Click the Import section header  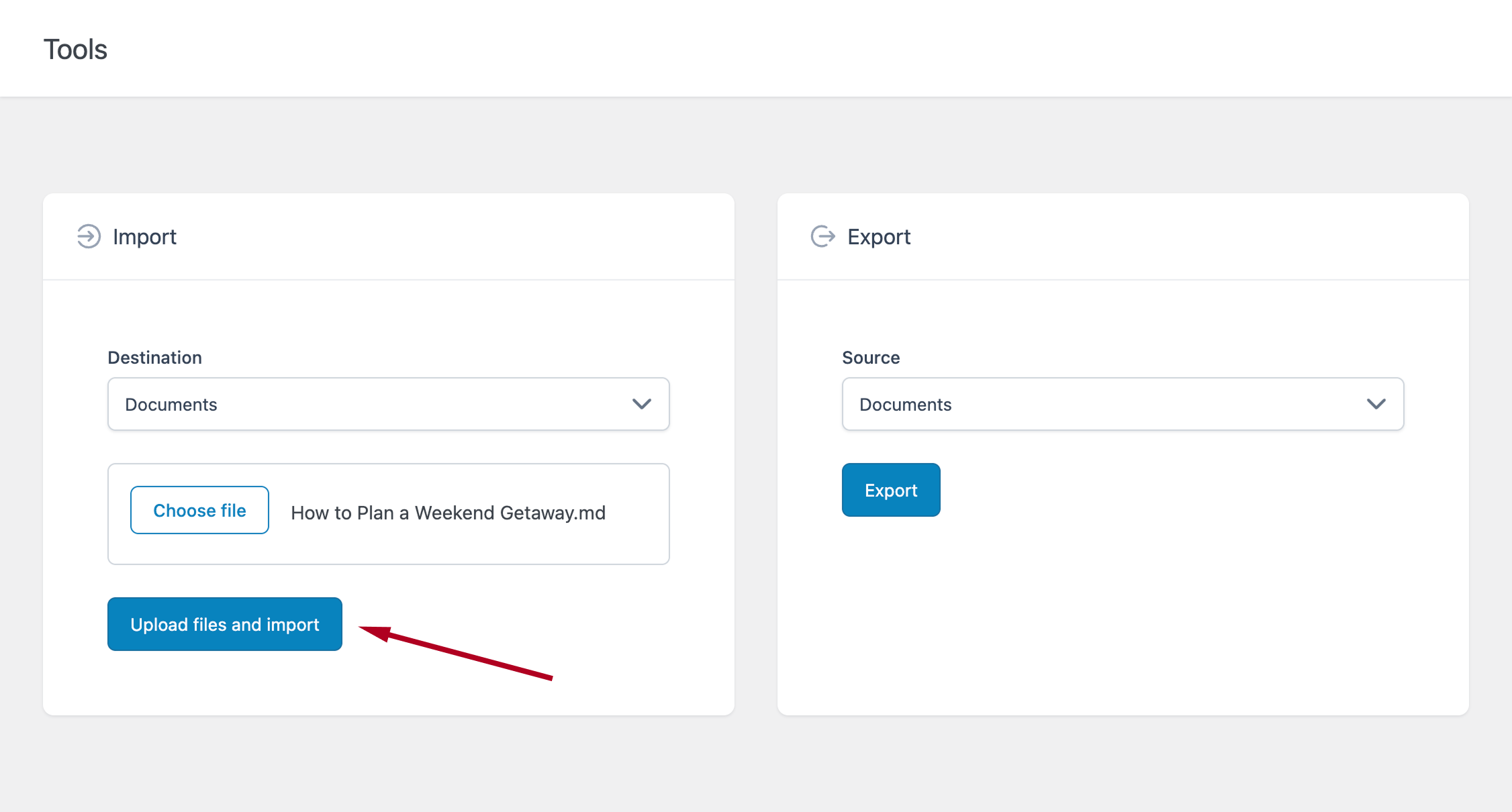click(x=145, y=237)
